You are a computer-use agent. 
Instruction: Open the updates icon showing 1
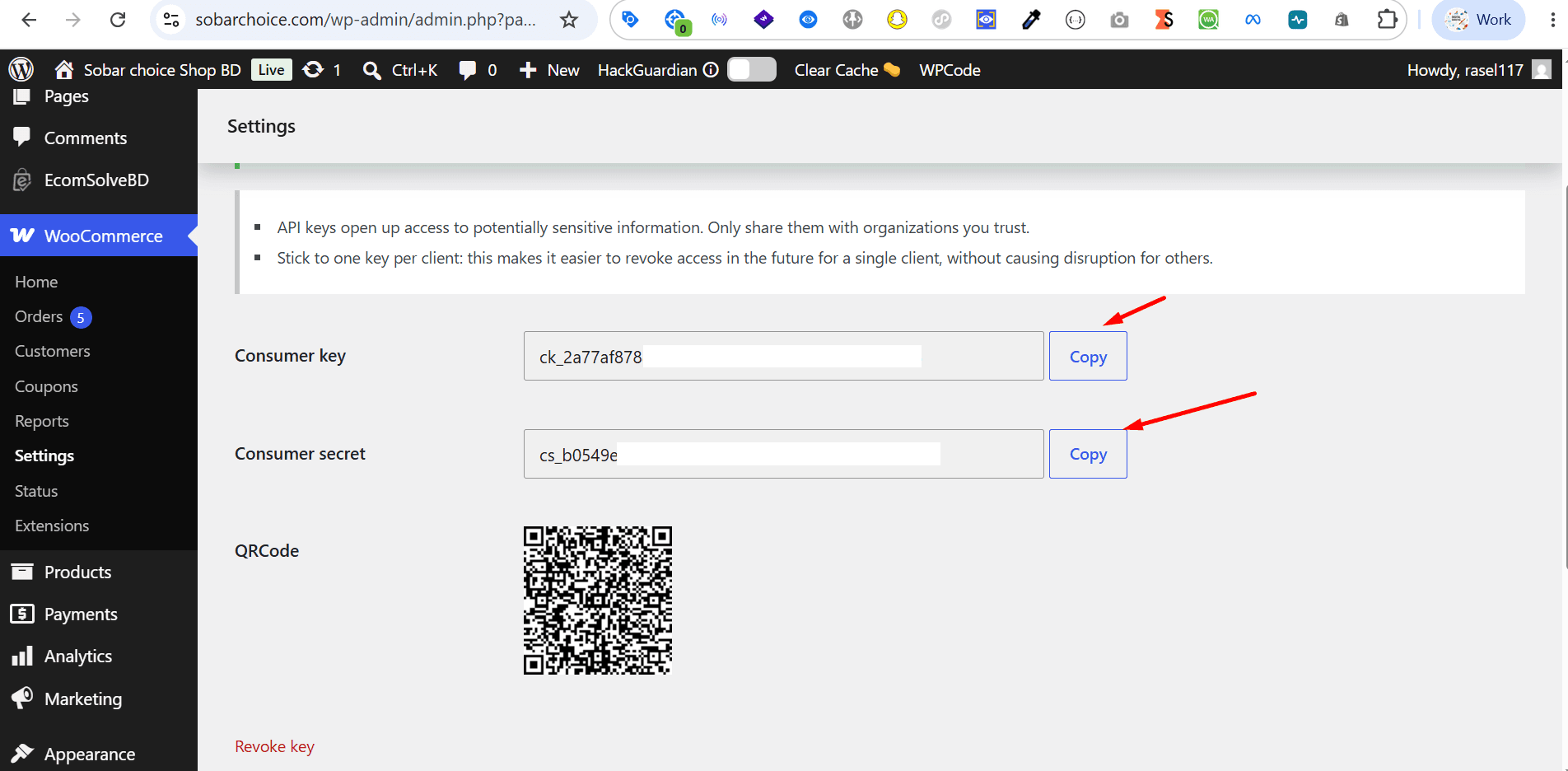pos(322,70)
